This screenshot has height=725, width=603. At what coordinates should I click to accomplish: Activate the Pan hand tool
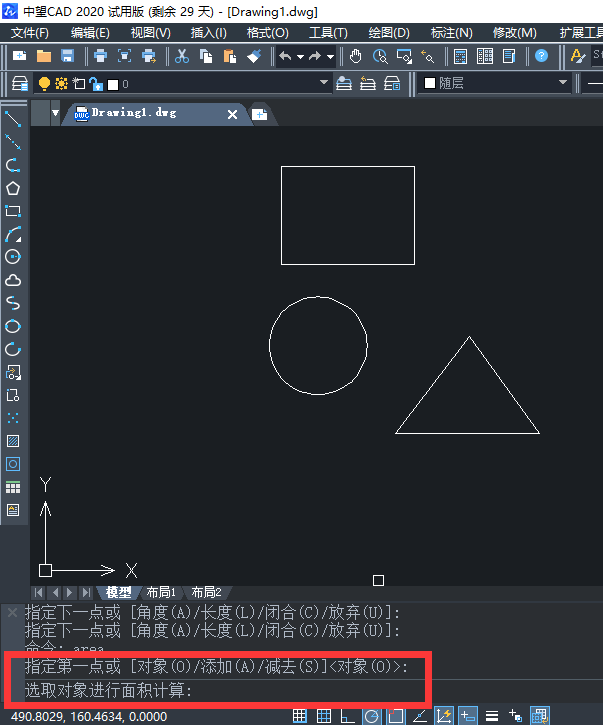click(355, 56)
